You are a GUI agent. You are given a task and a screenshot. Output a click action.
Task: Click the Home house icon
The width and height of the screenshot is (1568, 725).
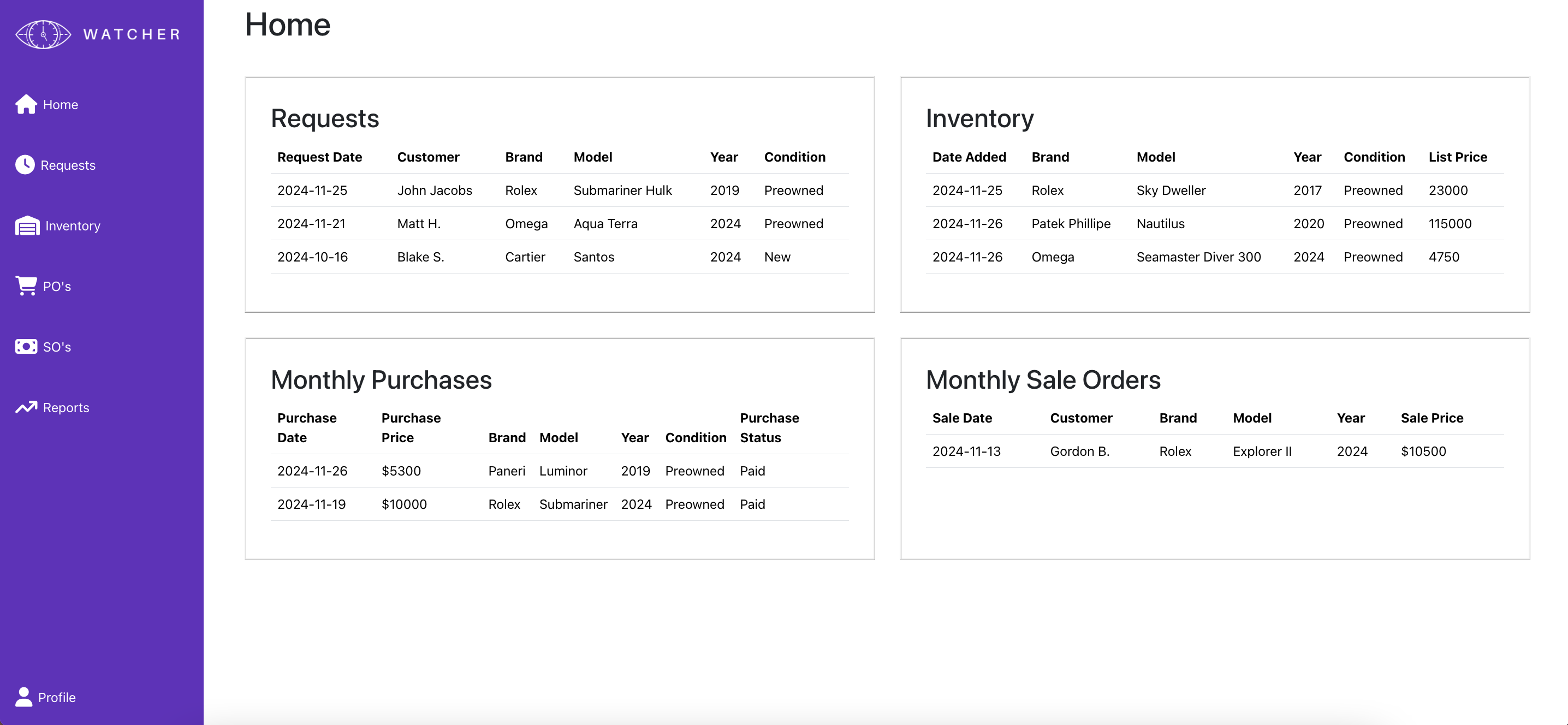26,105
